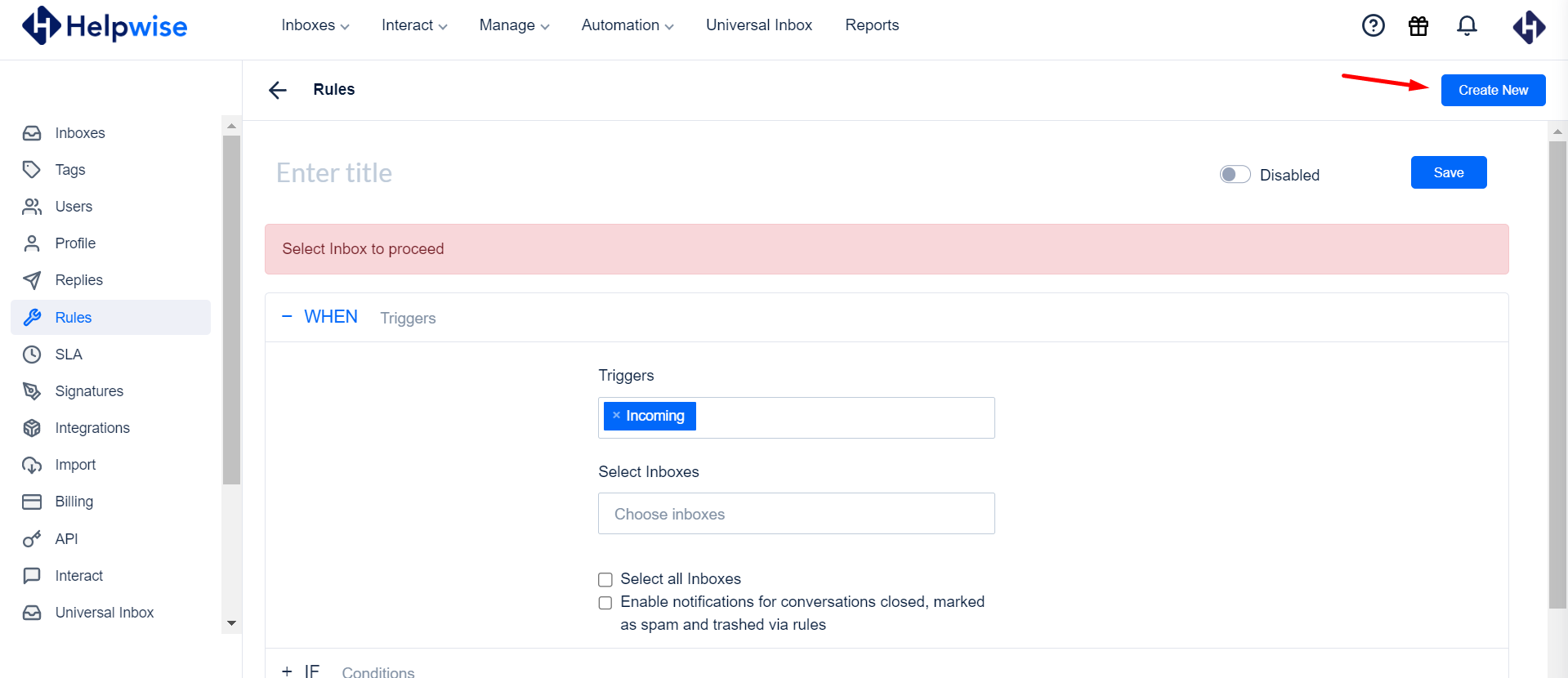This screenshot has height=678, width=1568.
Task: Click the Billing credit card icon
Action: pyautogui.click(x=32, y=502)
